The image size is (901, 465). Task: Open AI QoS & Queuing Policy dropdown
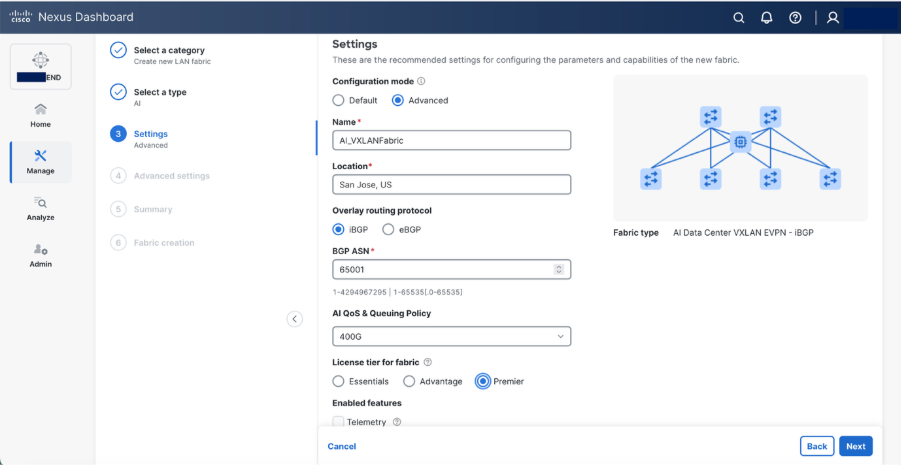(x=452, y=336)
